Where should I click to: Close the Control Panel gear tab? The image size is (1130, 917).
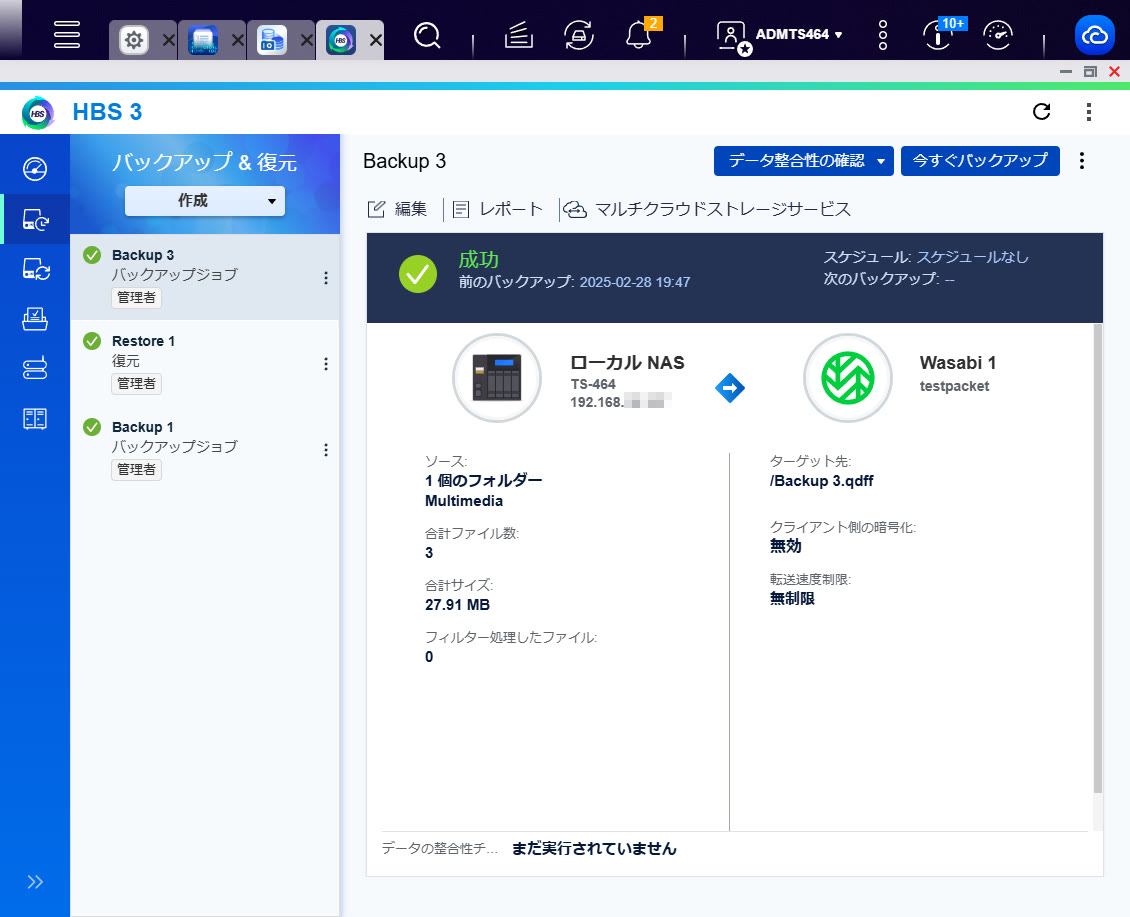point(169,40)
